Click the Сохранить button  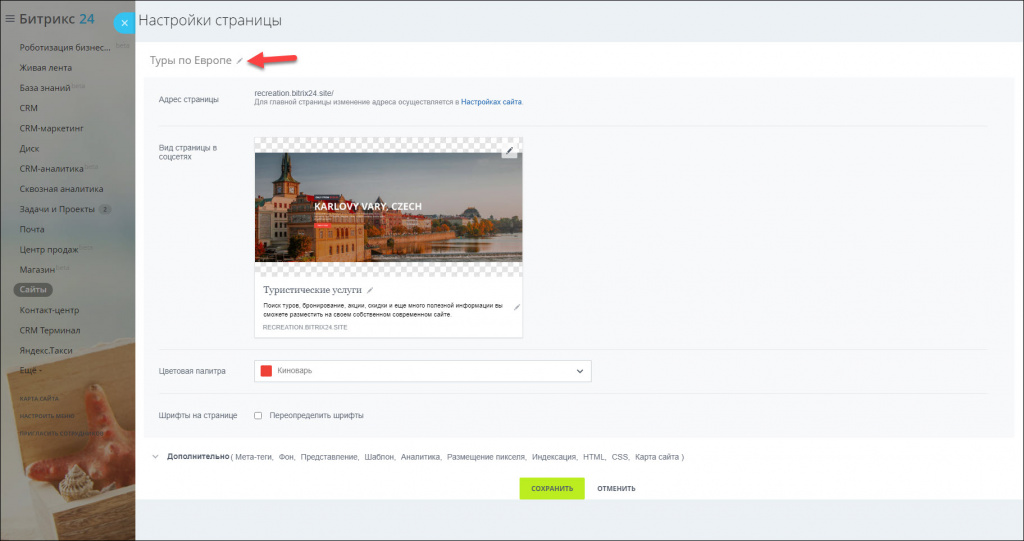pos(552,488)
